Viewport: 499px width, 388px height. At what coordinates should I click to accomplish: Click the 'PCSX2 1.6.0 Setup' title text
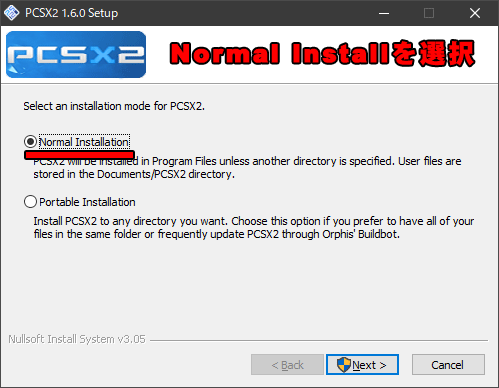(72, 13)
